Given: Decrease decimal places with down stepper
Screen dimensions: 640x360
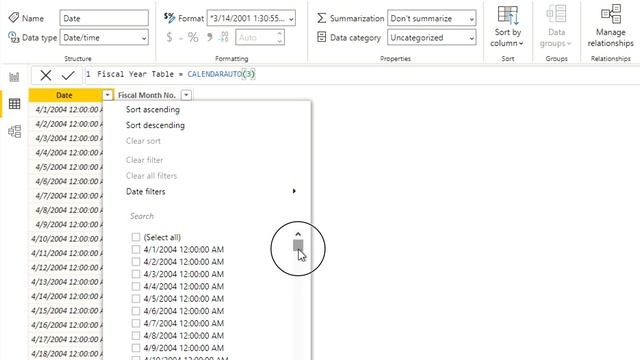Looking at the screenshot, I should tap(280, 41).
